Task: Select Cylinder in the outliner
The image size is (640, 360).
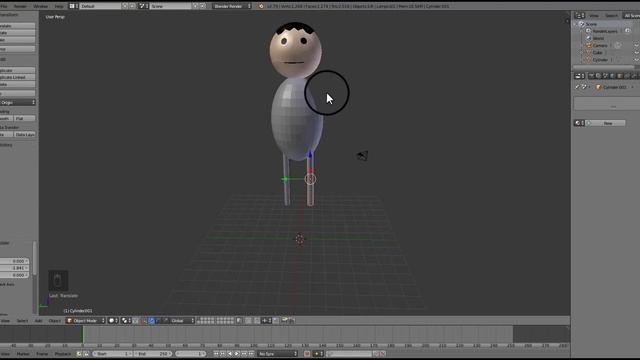Action: pos(600,60)
